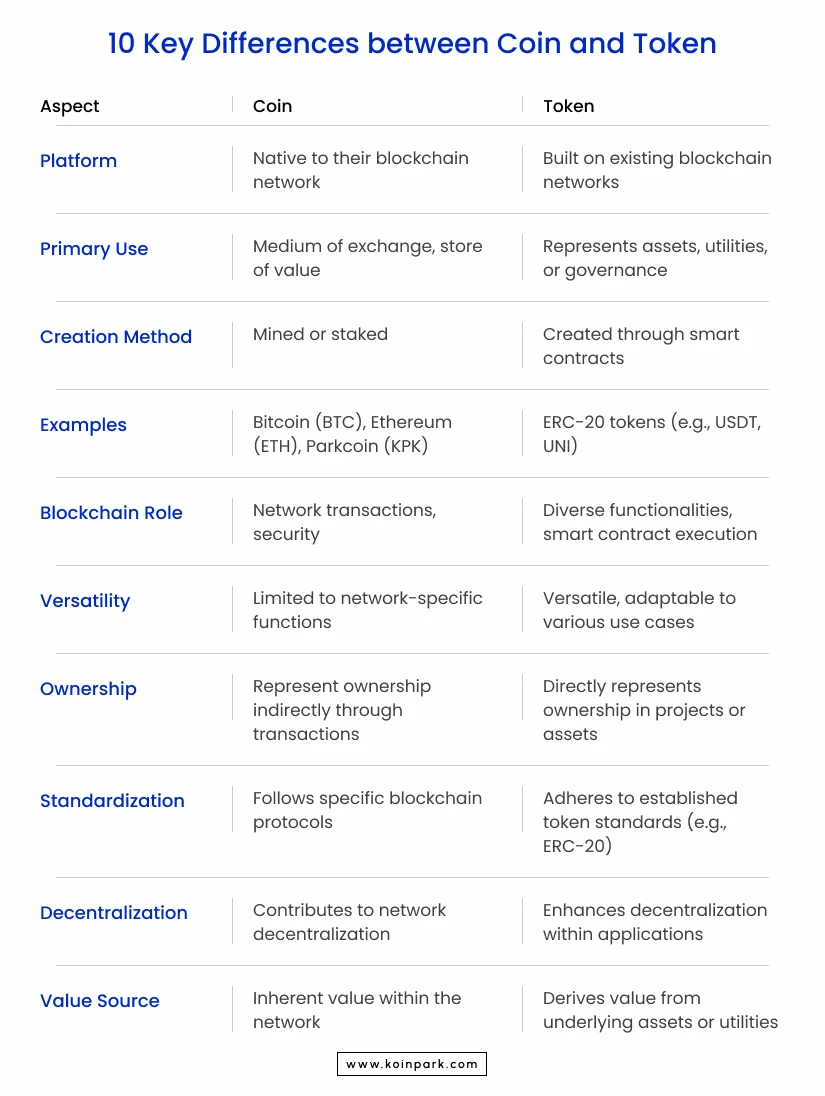Click the 'Decentralization' row label

[x=114, y=913]
